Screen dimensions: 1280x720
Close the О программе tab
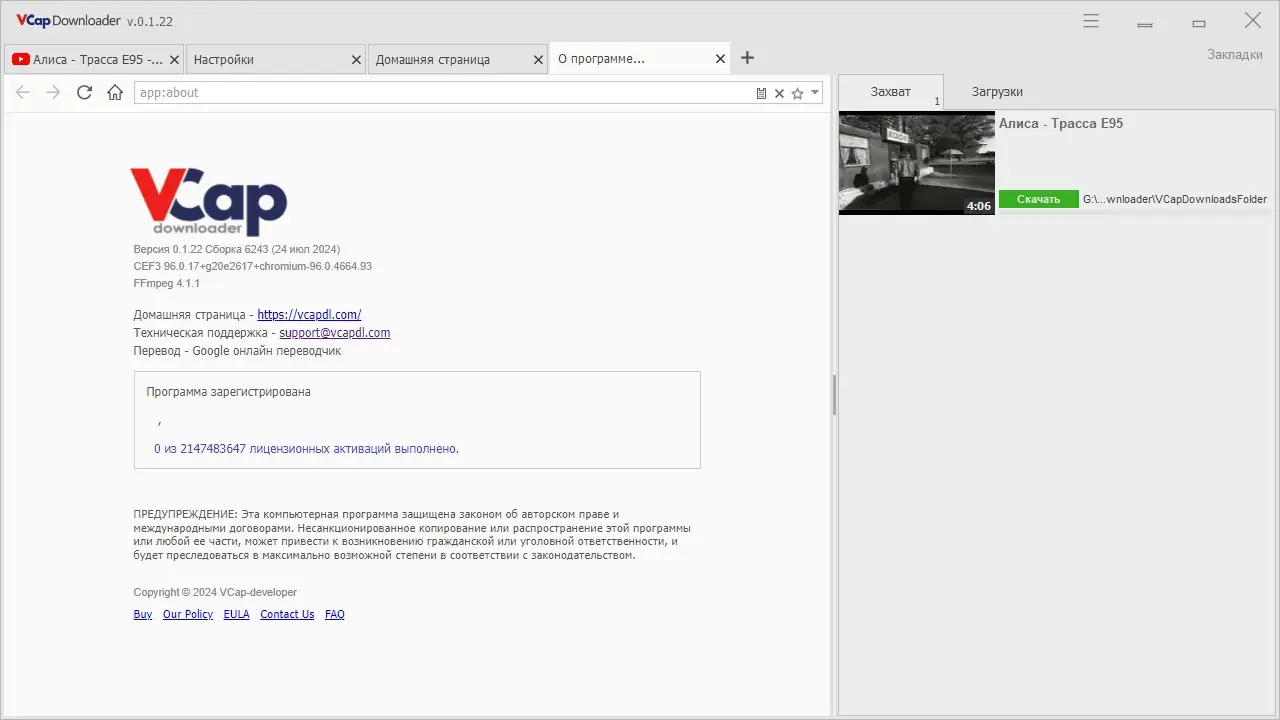click(x=720, y=59)
